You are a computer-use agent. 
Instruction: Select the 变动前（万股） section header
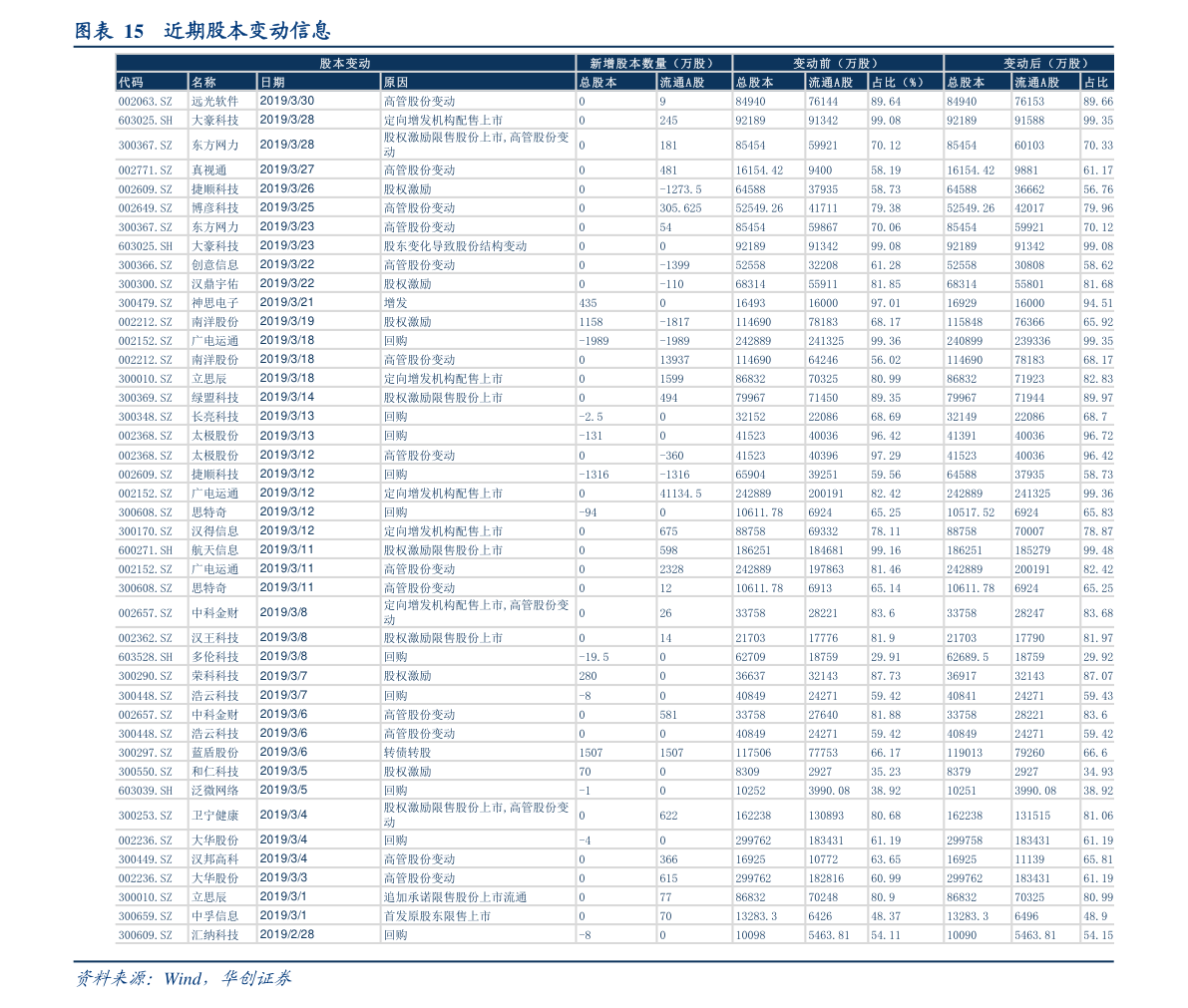pos(836,62)
